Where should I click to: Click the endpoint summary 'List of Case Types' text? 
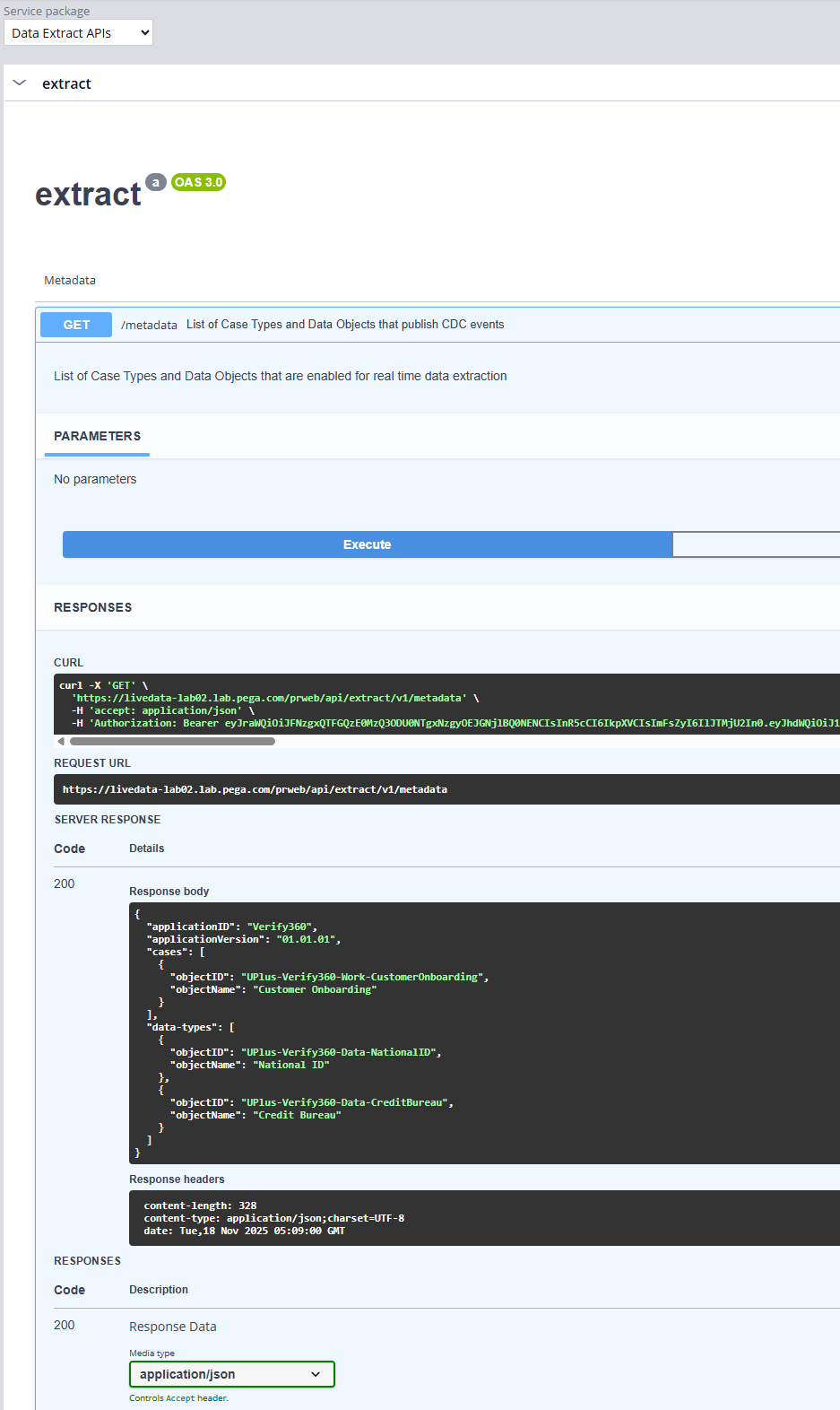click(x=345, y=325)
